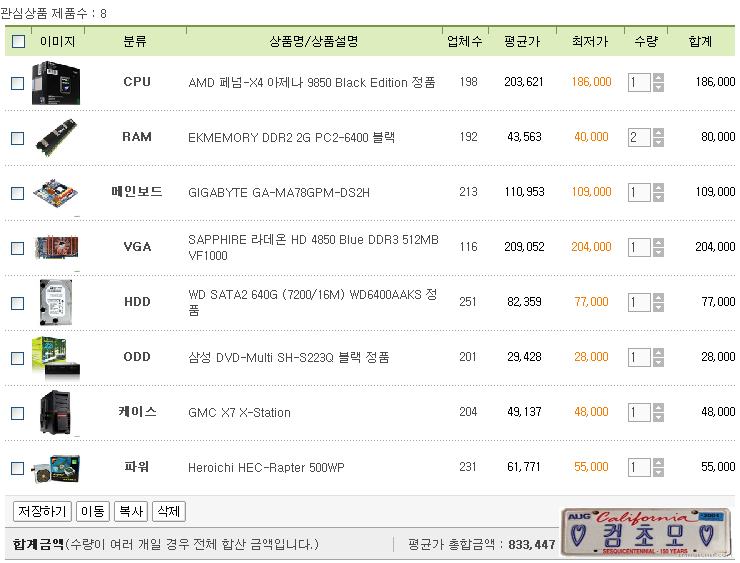
Task: Increase the ODD quantity with the up arrow
Action: click(x=658, y=353)
